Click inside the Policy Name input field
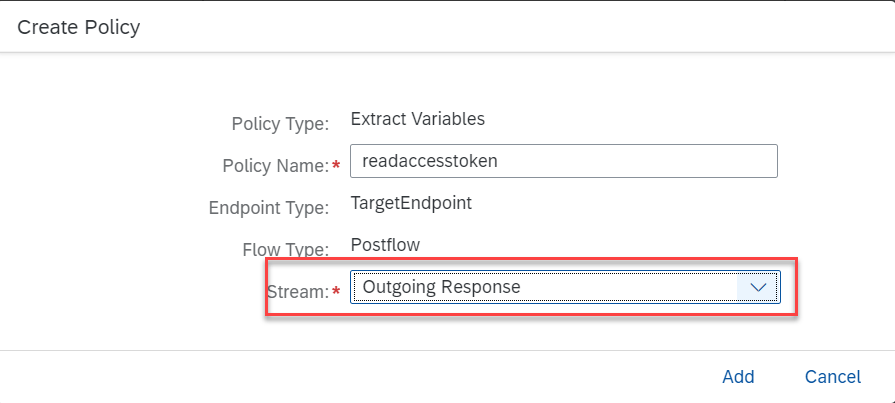Image resolution: width=895 pixels, height=403 pixels. tap(563, 161)
